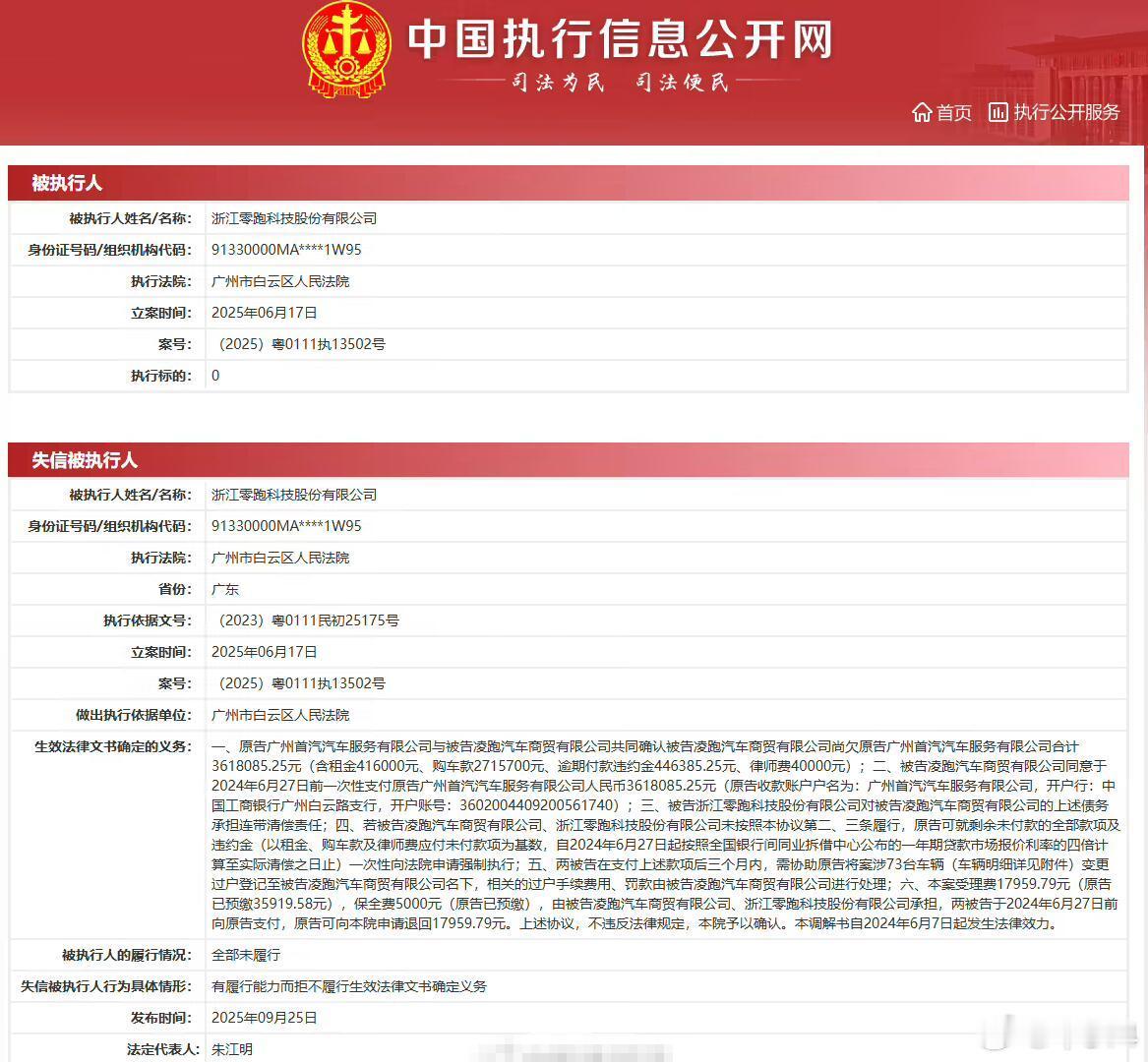Click the 司法为民 司法便民 slogan
This screenshot has width=1148, height=1062.
(621, 82)
